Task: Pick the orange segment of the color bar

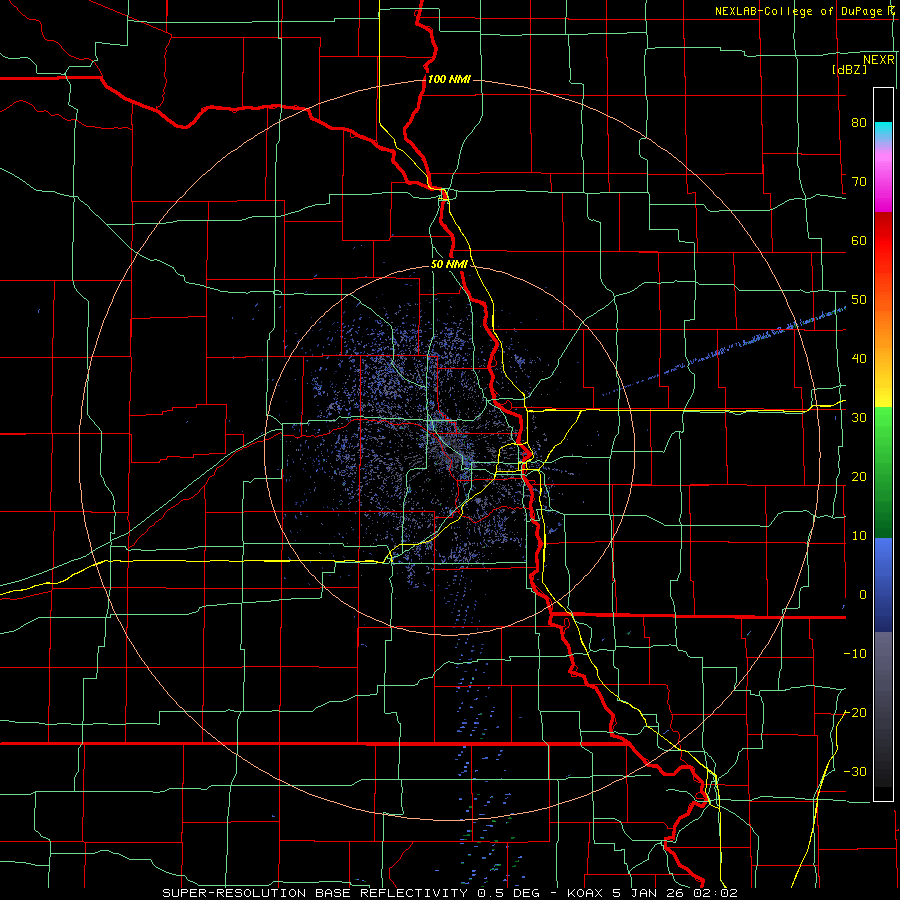Action: [x=883, y=330]
